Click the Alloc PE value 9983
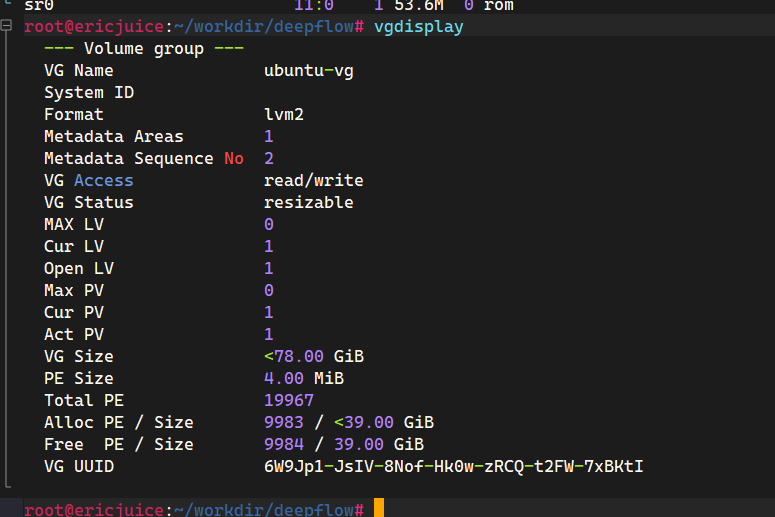The width and height of the screenshot is (775, 517). [283, 423]
